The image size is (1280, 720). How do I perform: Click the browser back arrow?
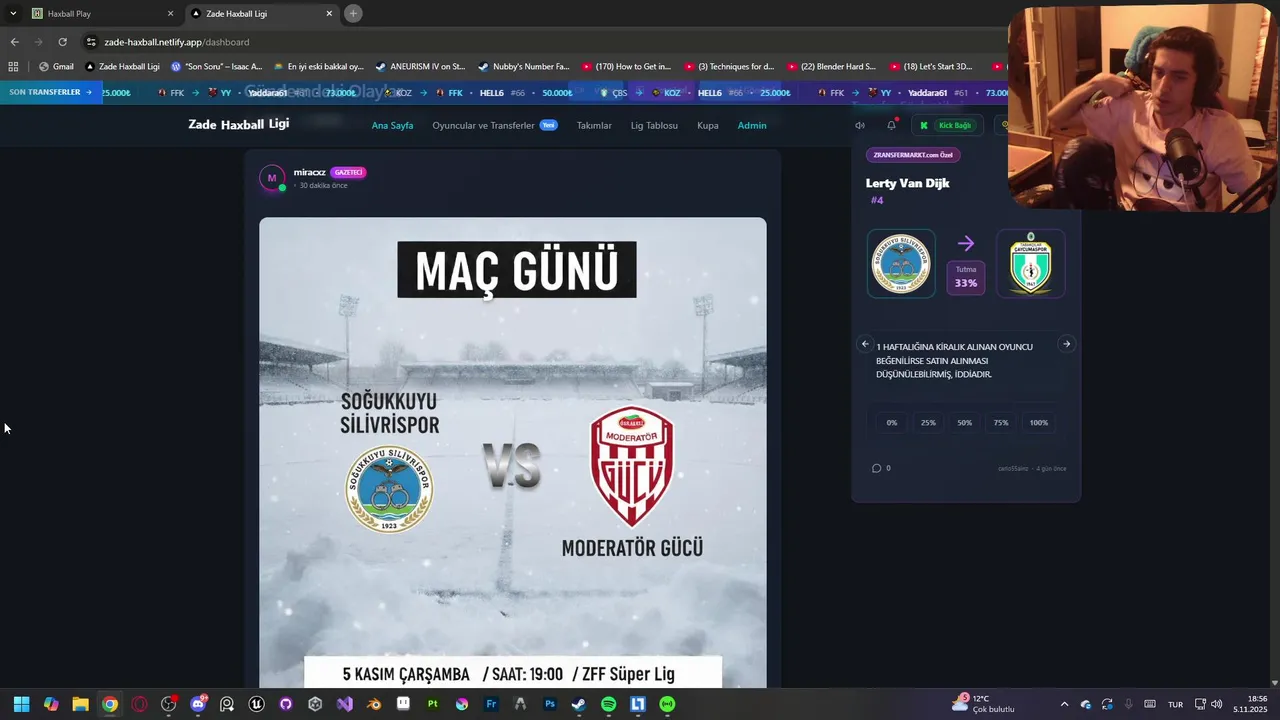tap(14, 42)
